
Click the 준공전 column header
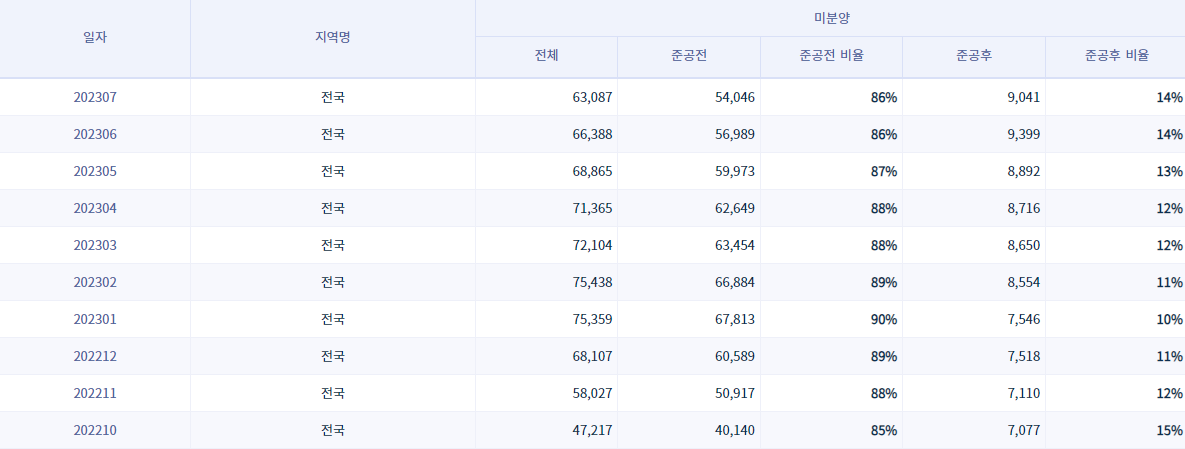pos(688,56)
